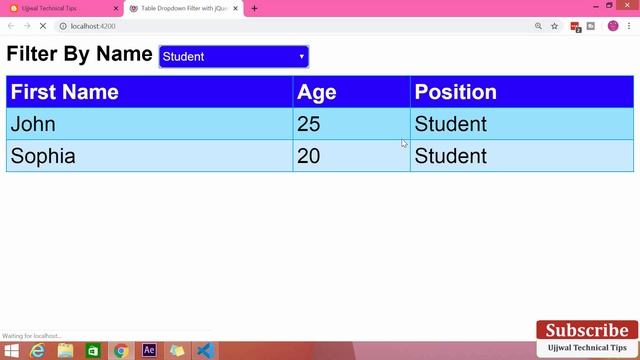The width and height of the screenshot is (640, 360).
Task: Restore down the browser window
Action: coord(609,5)
